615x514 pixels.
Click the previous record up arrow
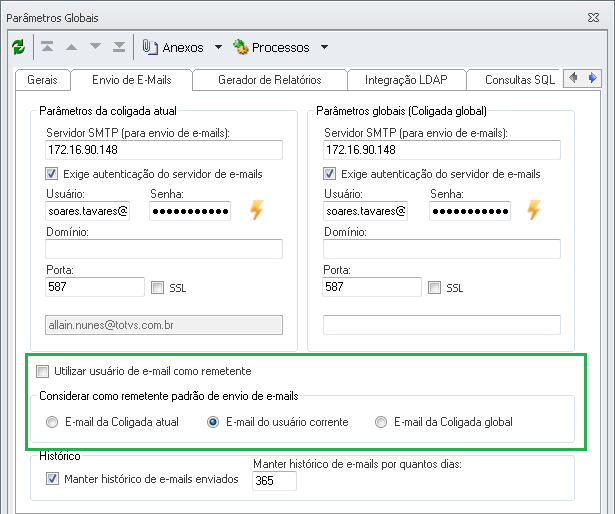coord(71,47)
